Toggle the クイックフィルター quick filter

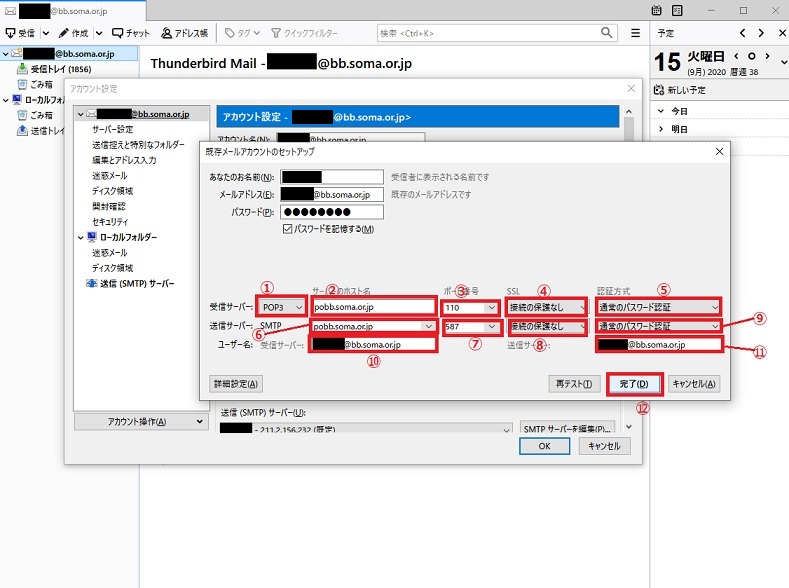[x=304, y=33]
